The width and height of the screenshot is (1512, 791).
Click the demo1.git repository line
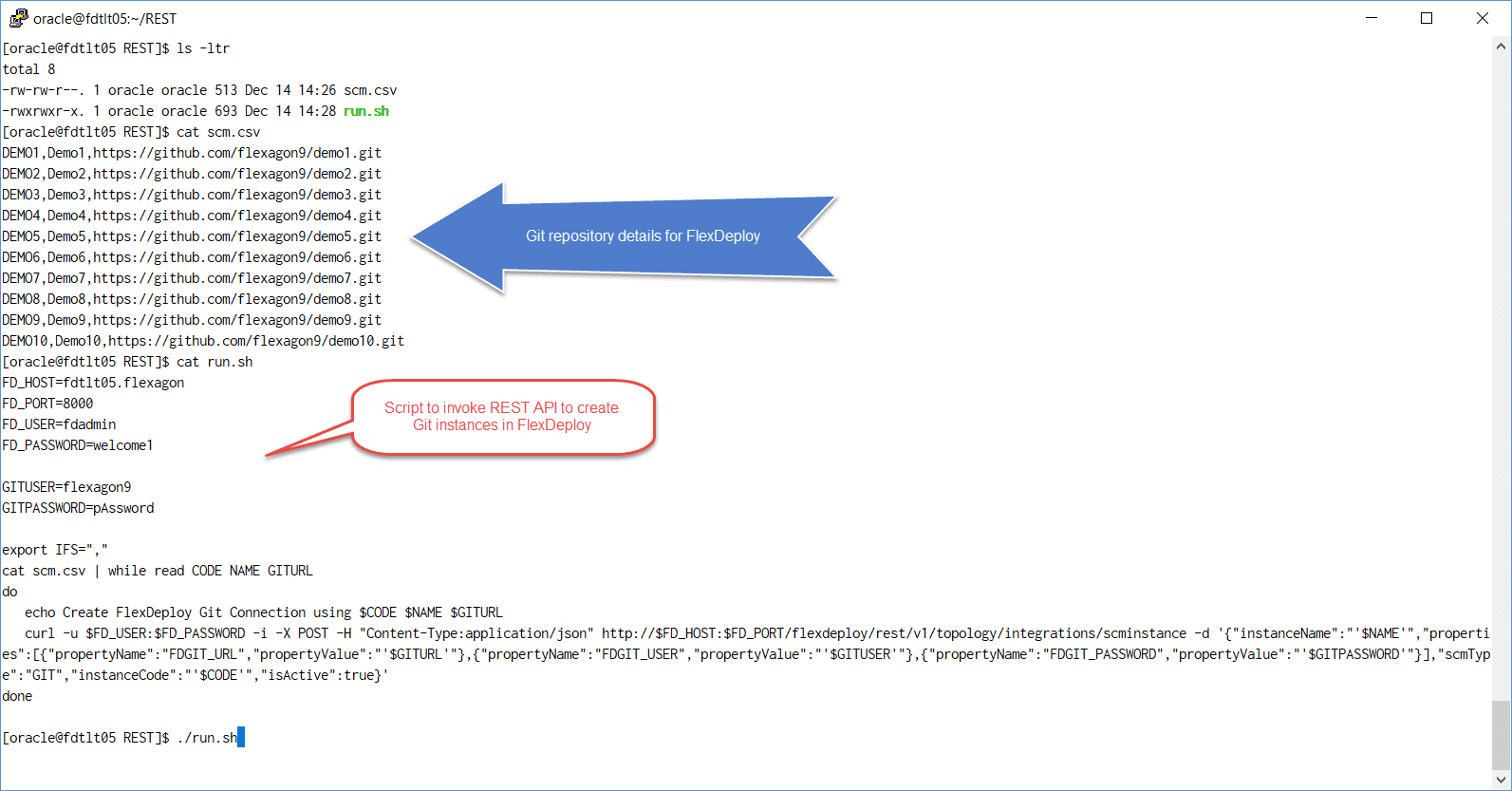pos(192,153)
